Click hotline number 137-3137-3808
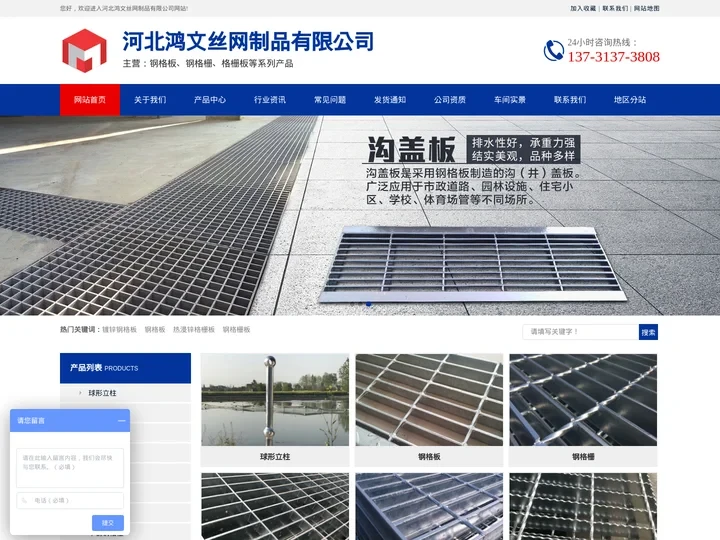 click(613, 57)
